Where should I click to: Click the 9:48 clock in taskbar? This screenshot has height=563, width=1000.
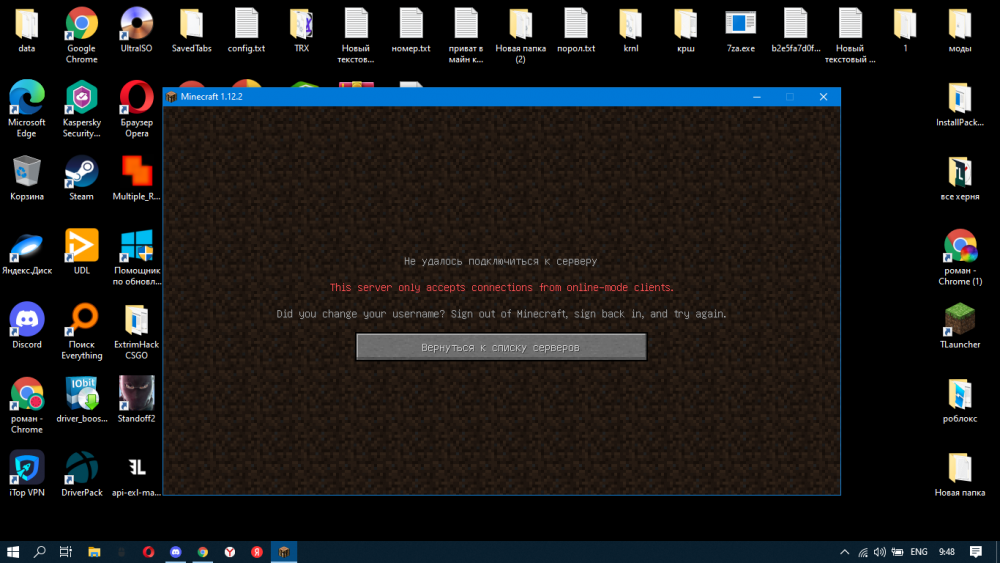tap(947, 552)
